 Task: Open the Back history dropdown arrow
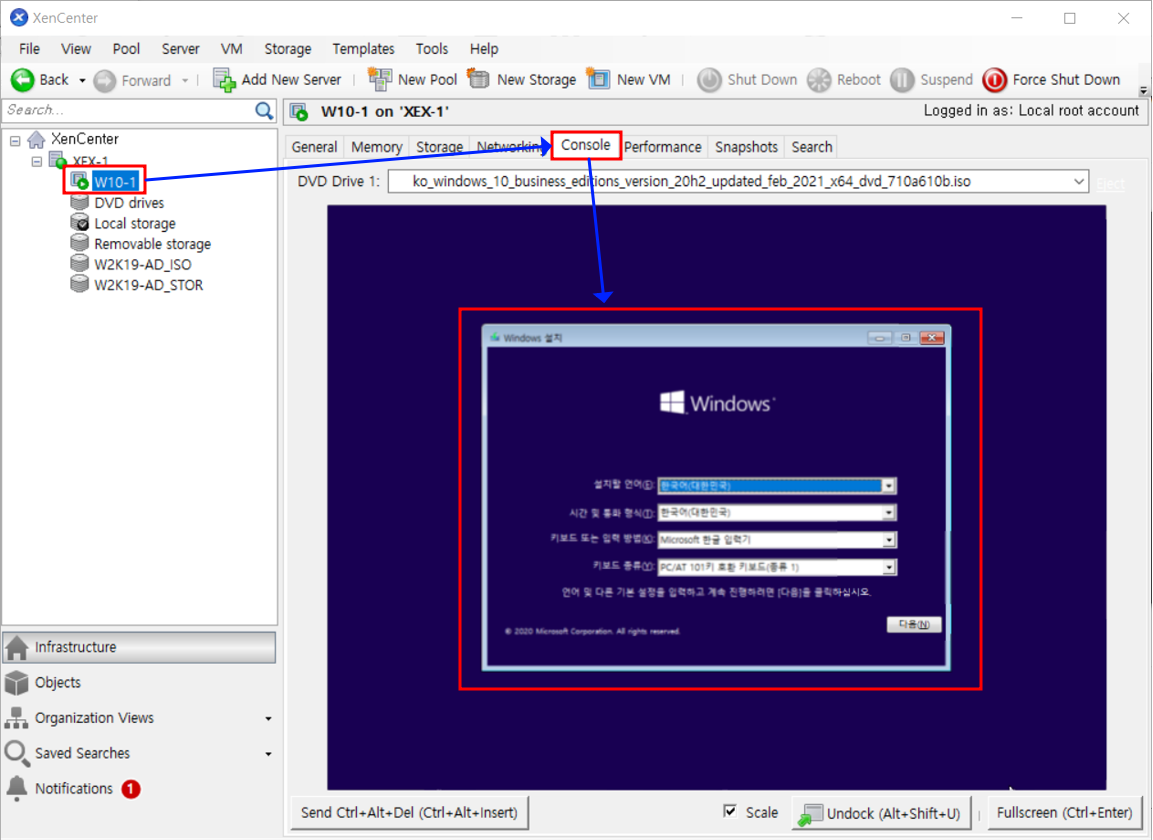(x=82, y=80)
